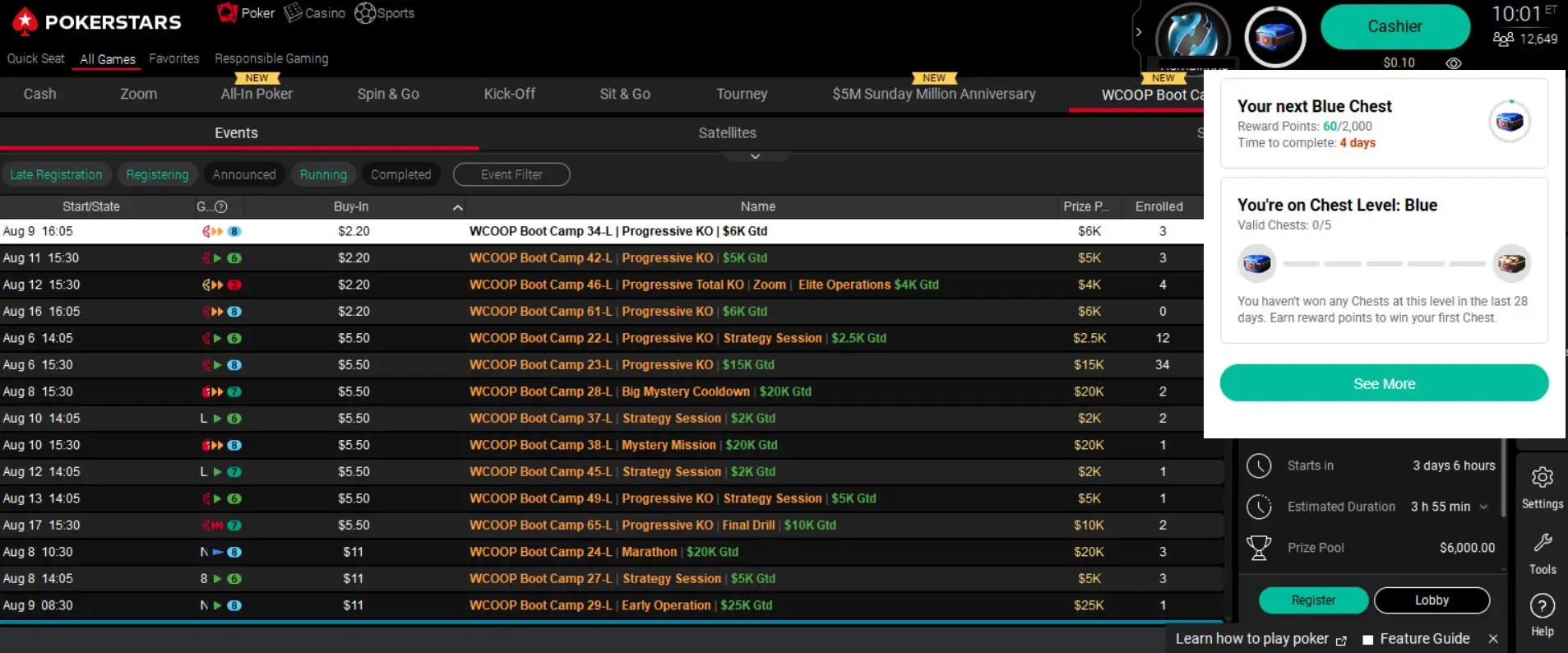Sort by the Enrolled column header
Viewport: 1568px width, 653px height.
coord(1159,207)
